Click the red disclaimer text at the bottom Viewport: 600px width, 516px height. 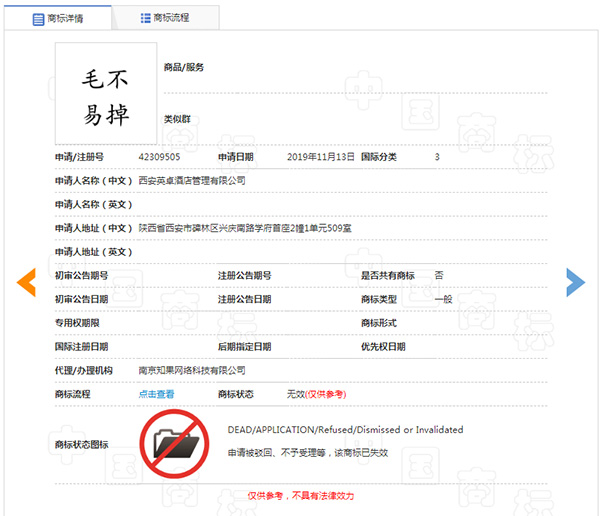point(300,495)
